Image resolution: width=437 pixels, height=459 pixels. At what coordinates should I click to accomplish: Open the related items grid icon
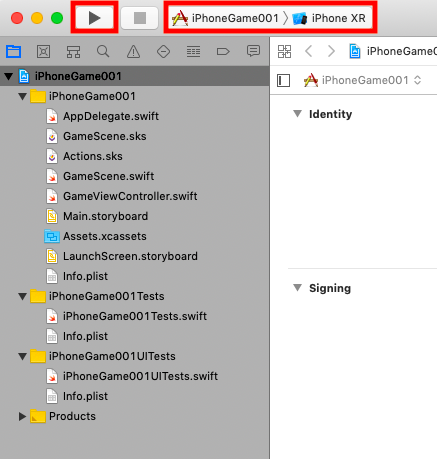[284, 51]
